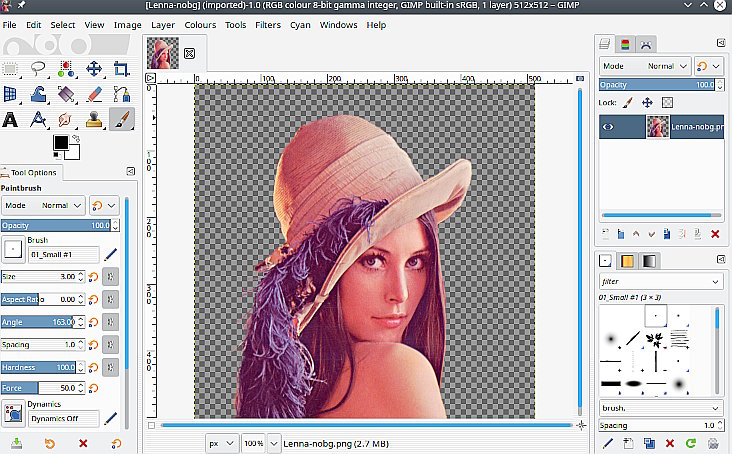Toggle link for Spacing setting
Viewport: 732px width, 454px height.
point(111,344)
